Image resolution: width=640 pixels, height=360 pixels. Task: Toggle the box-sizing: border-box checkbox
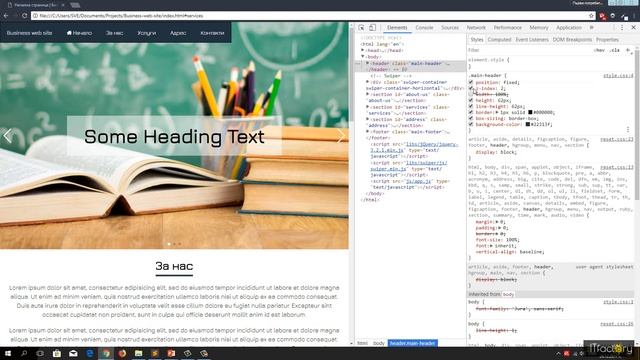[471, 118]
